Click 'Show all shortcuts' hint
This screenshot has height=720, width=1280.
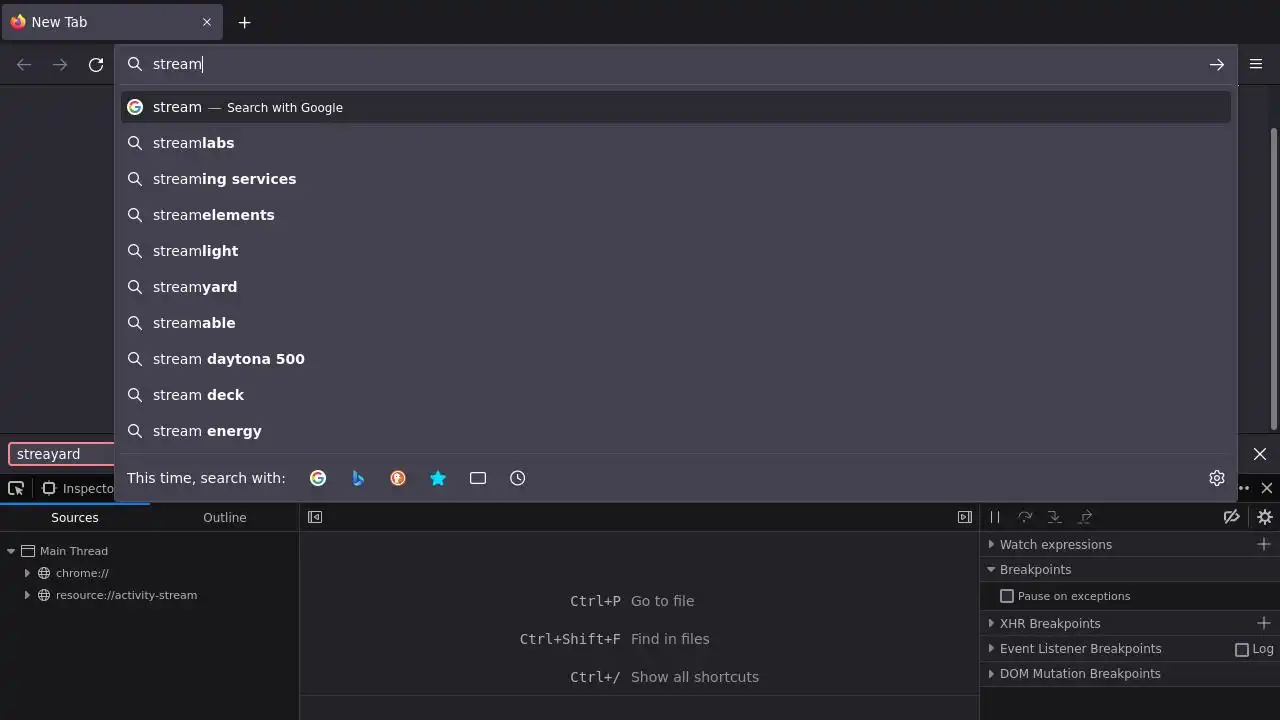click(695, 677)
